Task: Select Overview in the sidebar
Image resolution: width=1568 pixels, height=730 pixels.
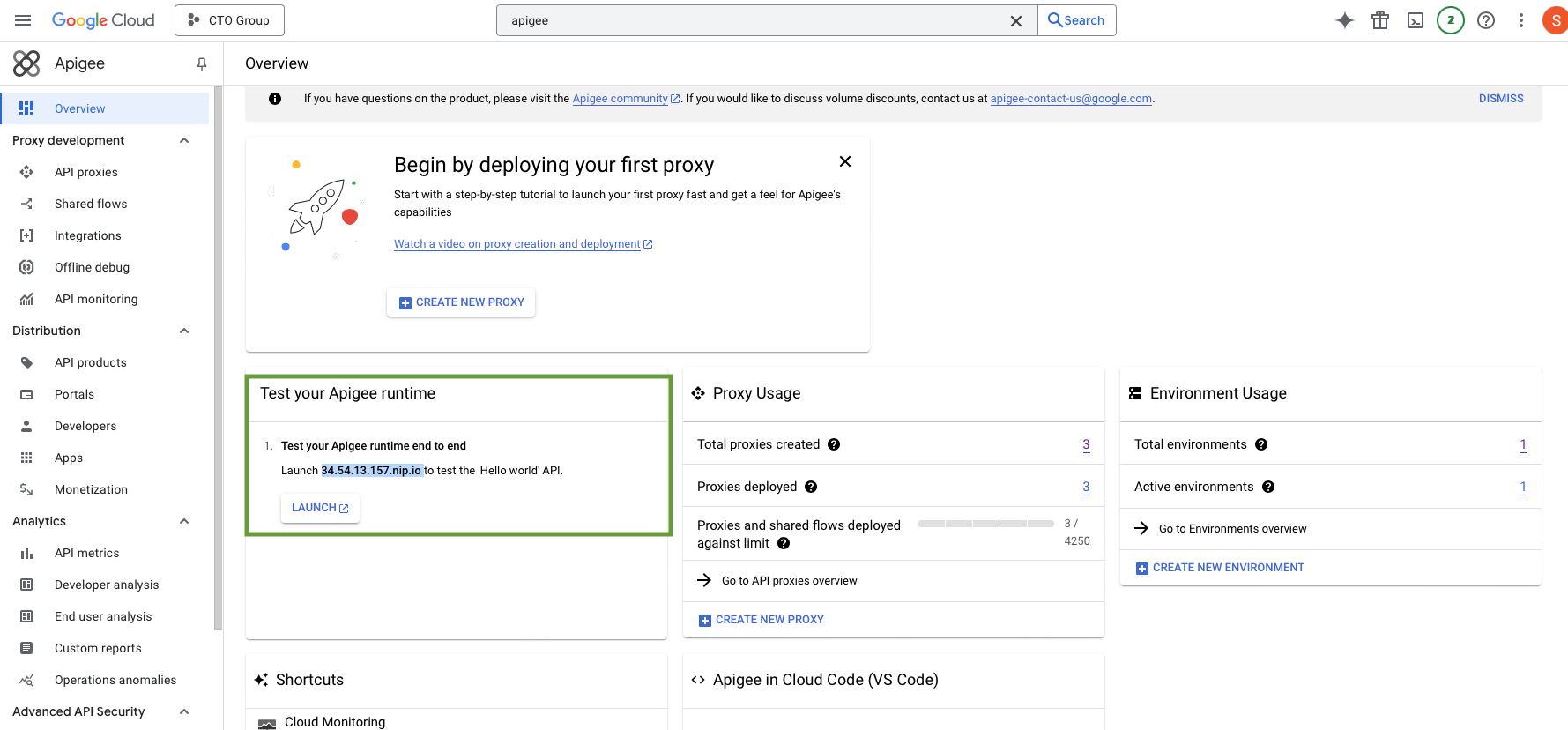Action: tap(105, 108)
